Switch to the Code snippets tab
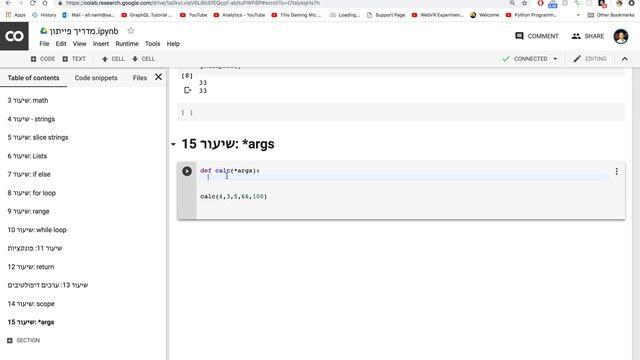The width and height of the screenshot is (640, 360). click(x=96, y=78)
